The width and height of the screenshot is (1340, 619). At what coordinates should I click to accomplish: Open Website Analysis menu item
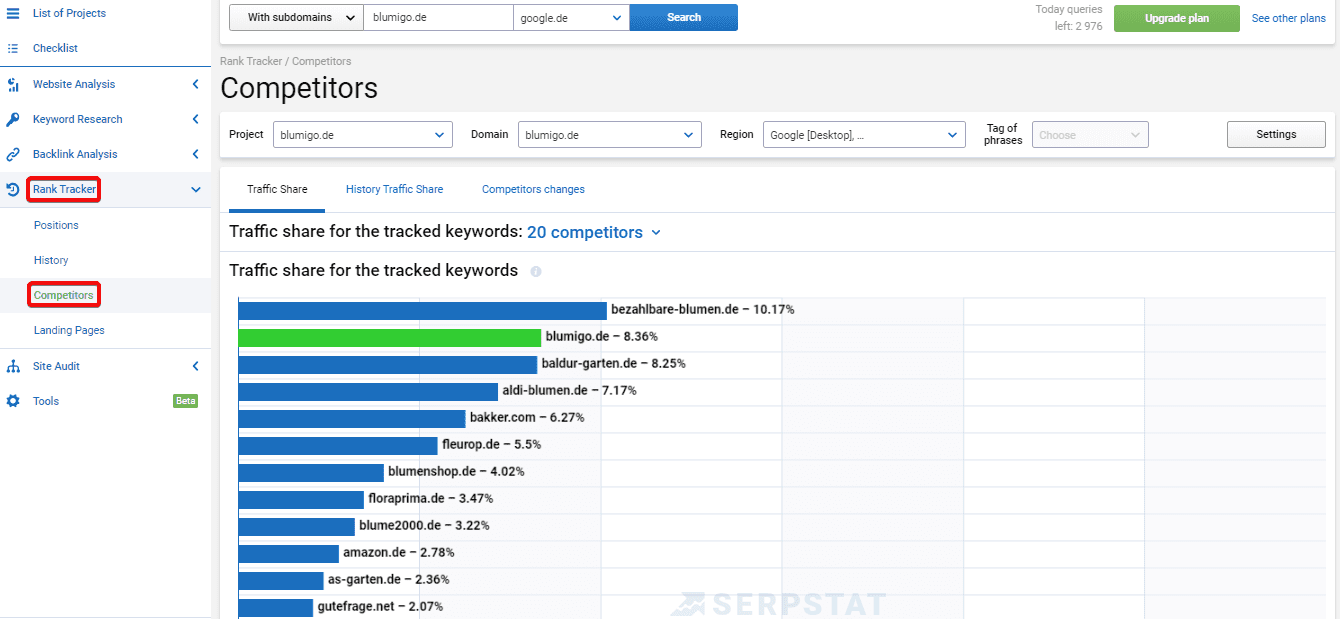coord(74,84)
